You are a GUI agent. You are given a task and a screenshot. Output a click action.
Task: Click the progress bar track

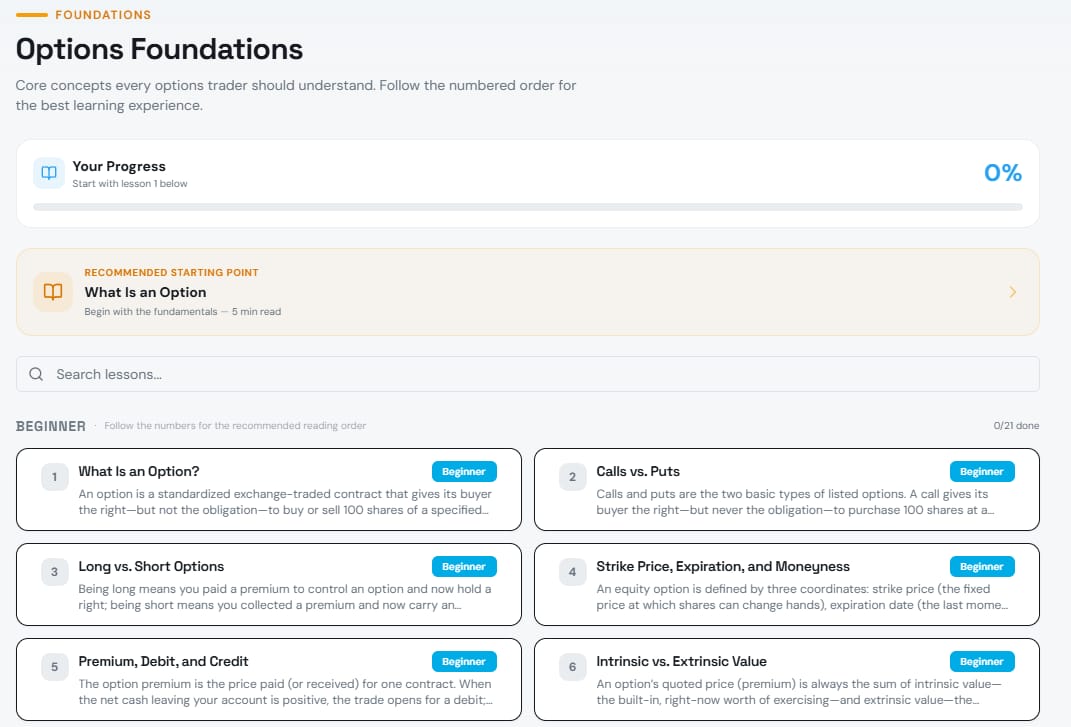pos(527,207)
